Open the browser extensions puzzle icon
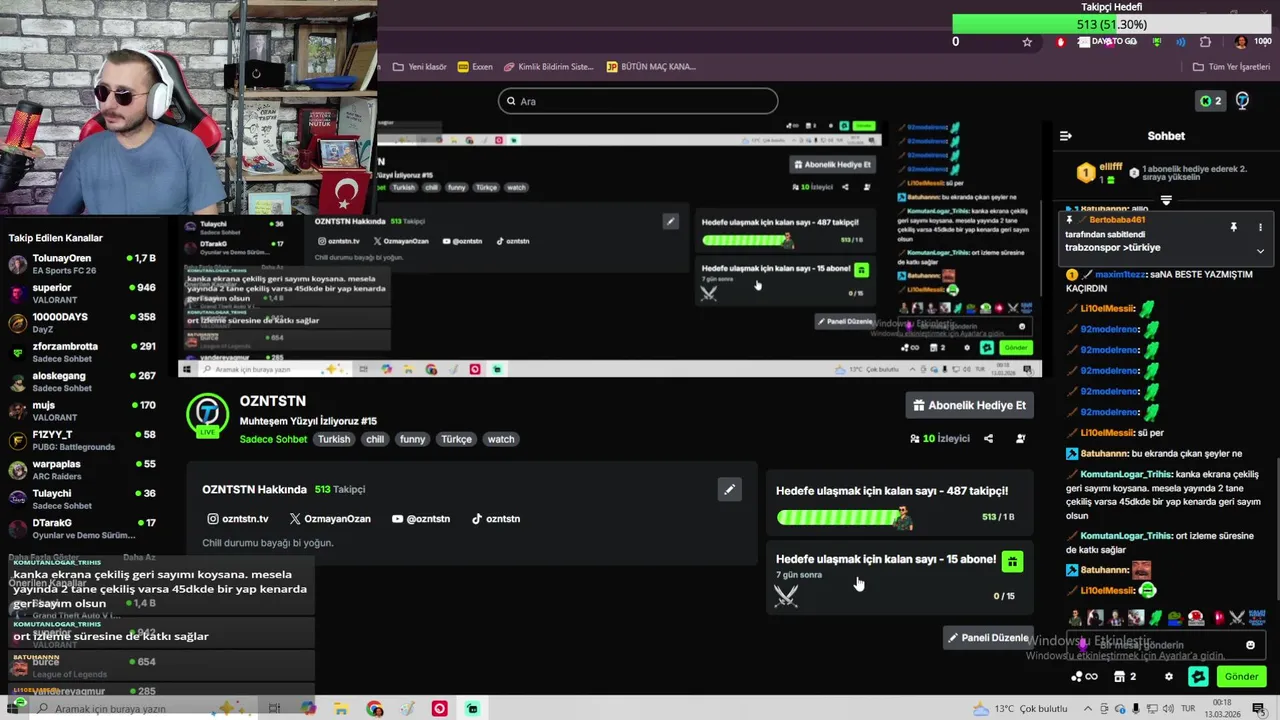Image resolution: width=1280 pixels, height=720 pixels. [1205, 42]
